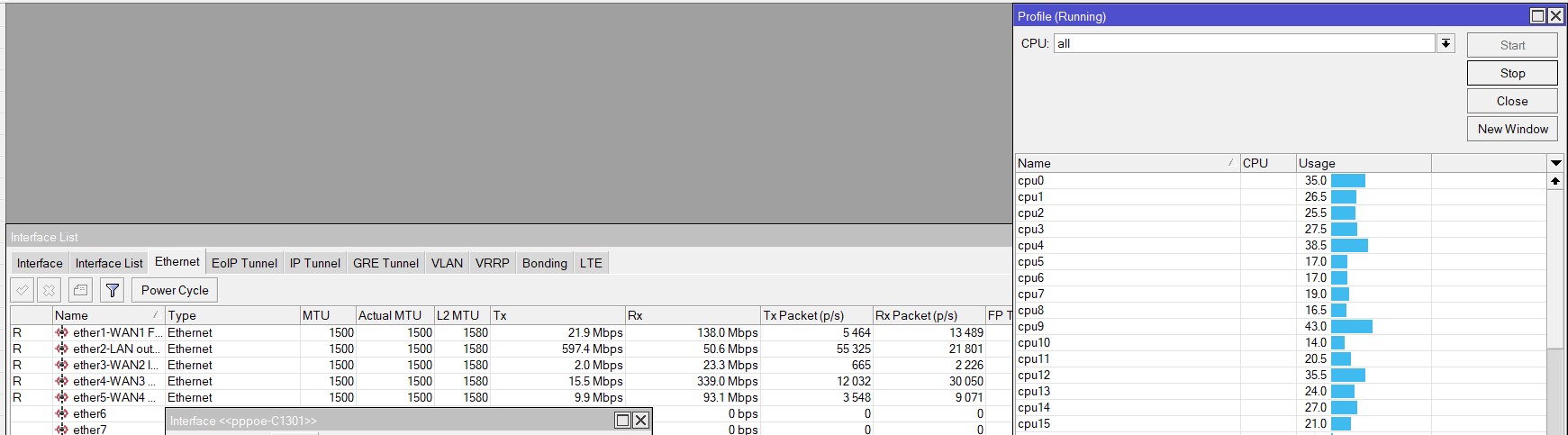Click the ether6 interface icon
The image size is (1568, 435).
pos(62,413)
